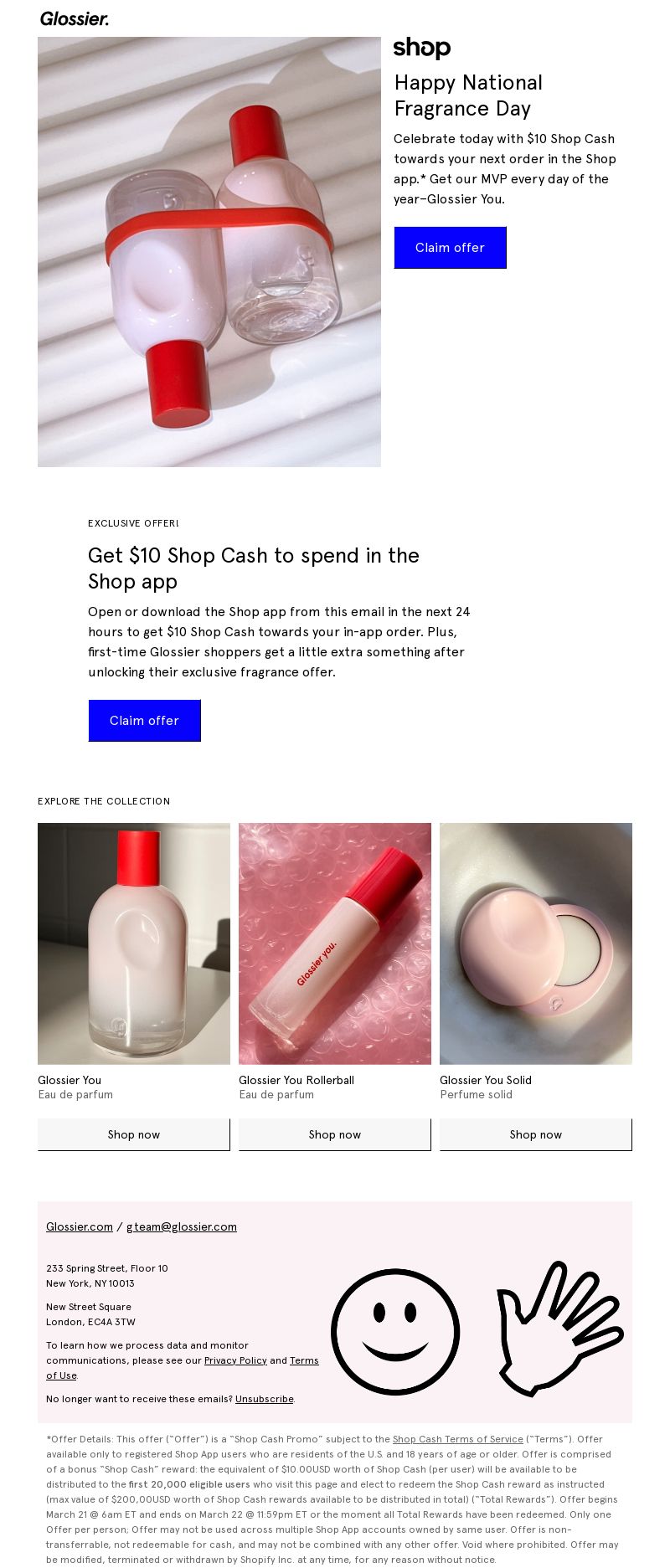The width and height of the screenshot is (670, 1568).
Task: Click the smiley face icon
Action: tap(395, 1332)
